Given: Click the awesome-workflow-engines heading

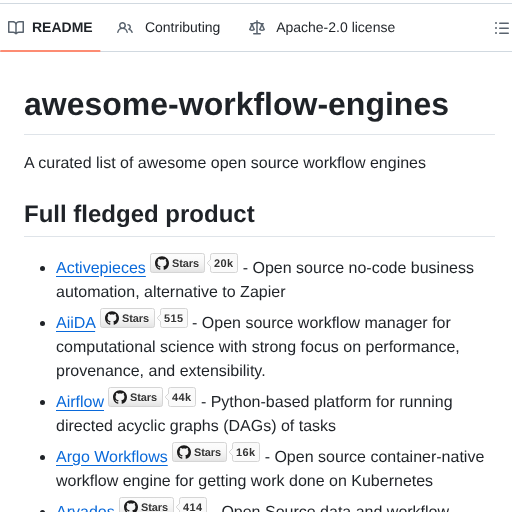Looking at the screenshot, I should point(236,105).
